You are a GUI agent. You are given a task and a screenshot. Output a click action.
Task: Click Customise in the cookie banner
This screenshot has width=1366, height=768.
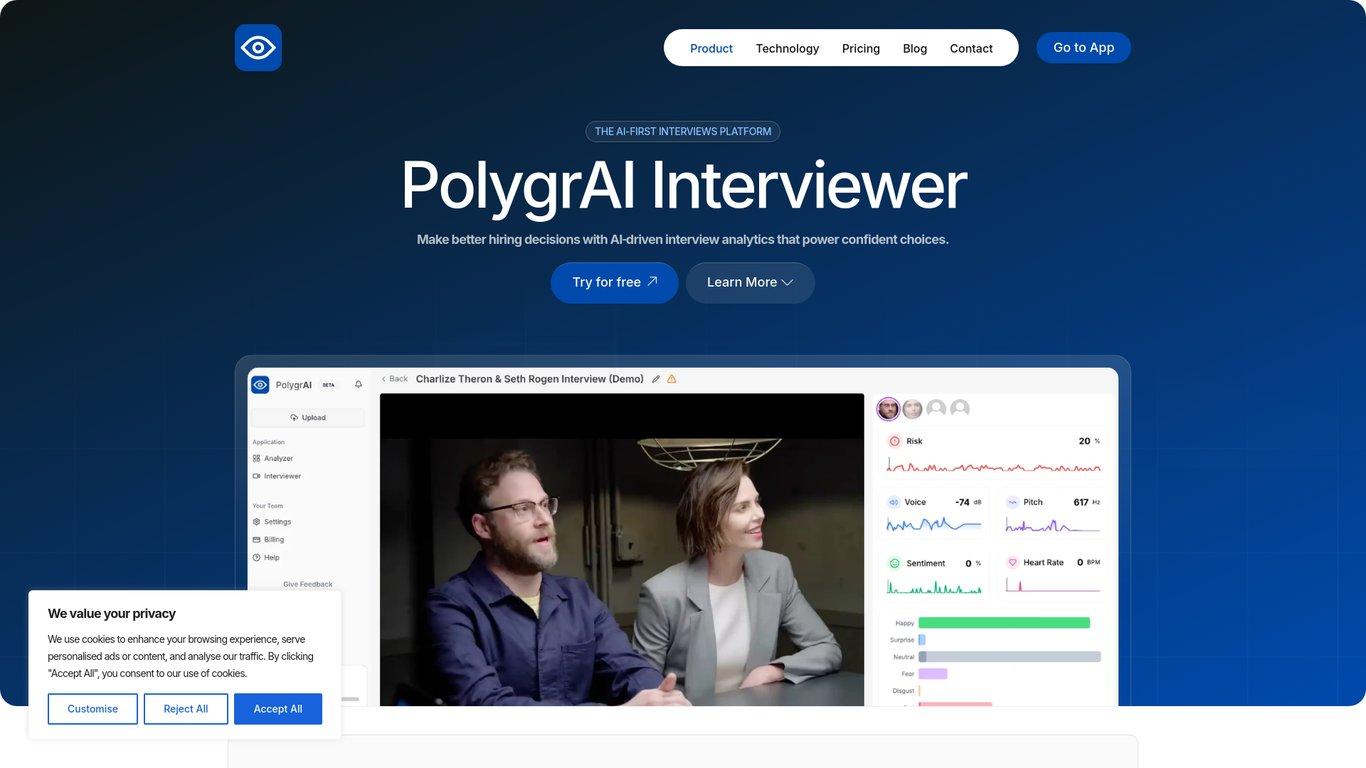click(93, 709)
